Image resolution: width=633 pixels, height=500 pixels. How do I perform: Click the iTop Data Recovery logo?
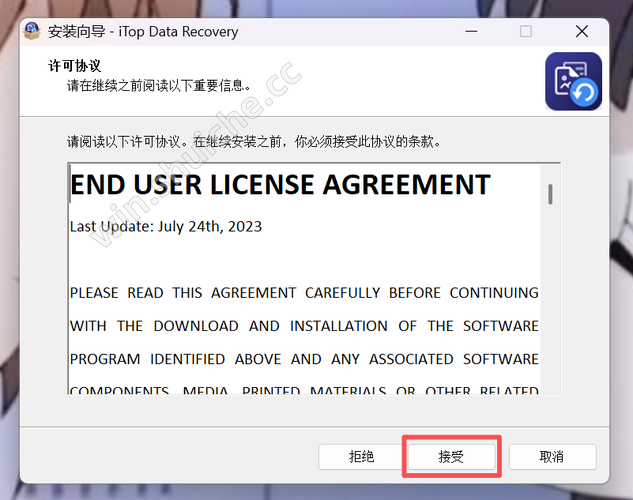tap(573, 81)
